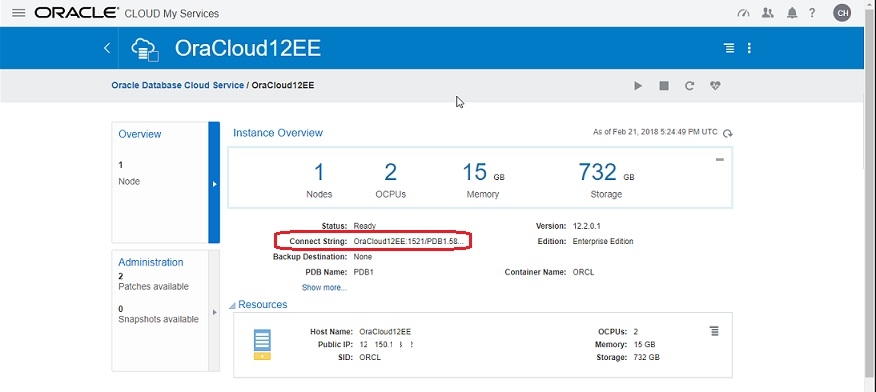Click the Connect String value
876x392 pixels.
pos(408,242)
